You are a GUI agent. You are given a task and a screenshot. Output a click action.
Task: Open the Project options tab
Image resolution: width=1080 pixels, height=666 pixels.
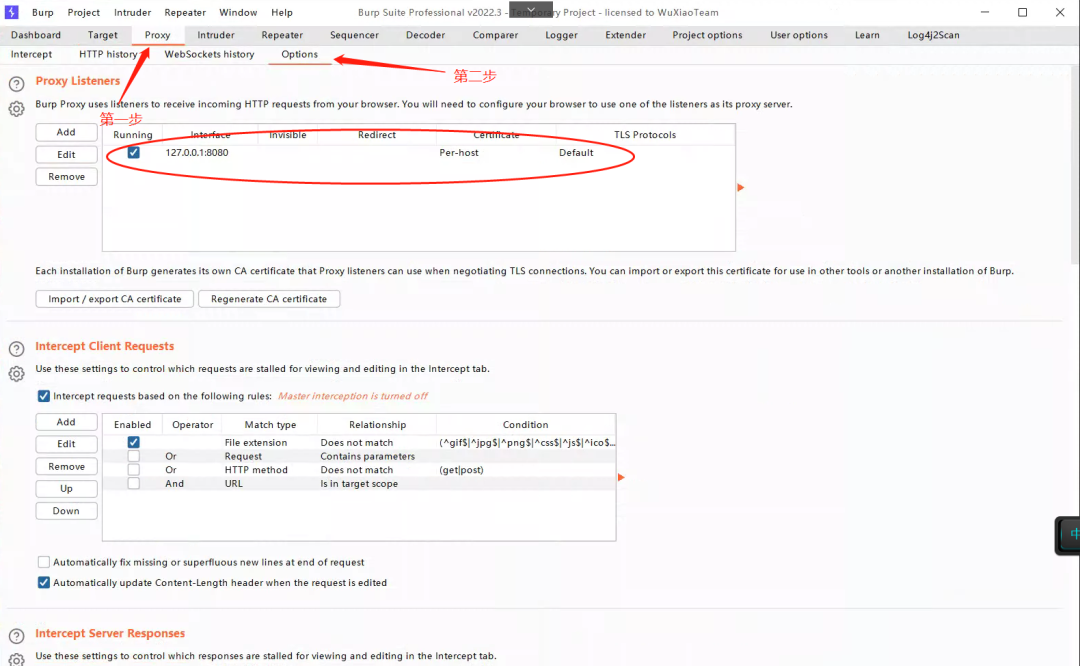[x=707, y=35]
